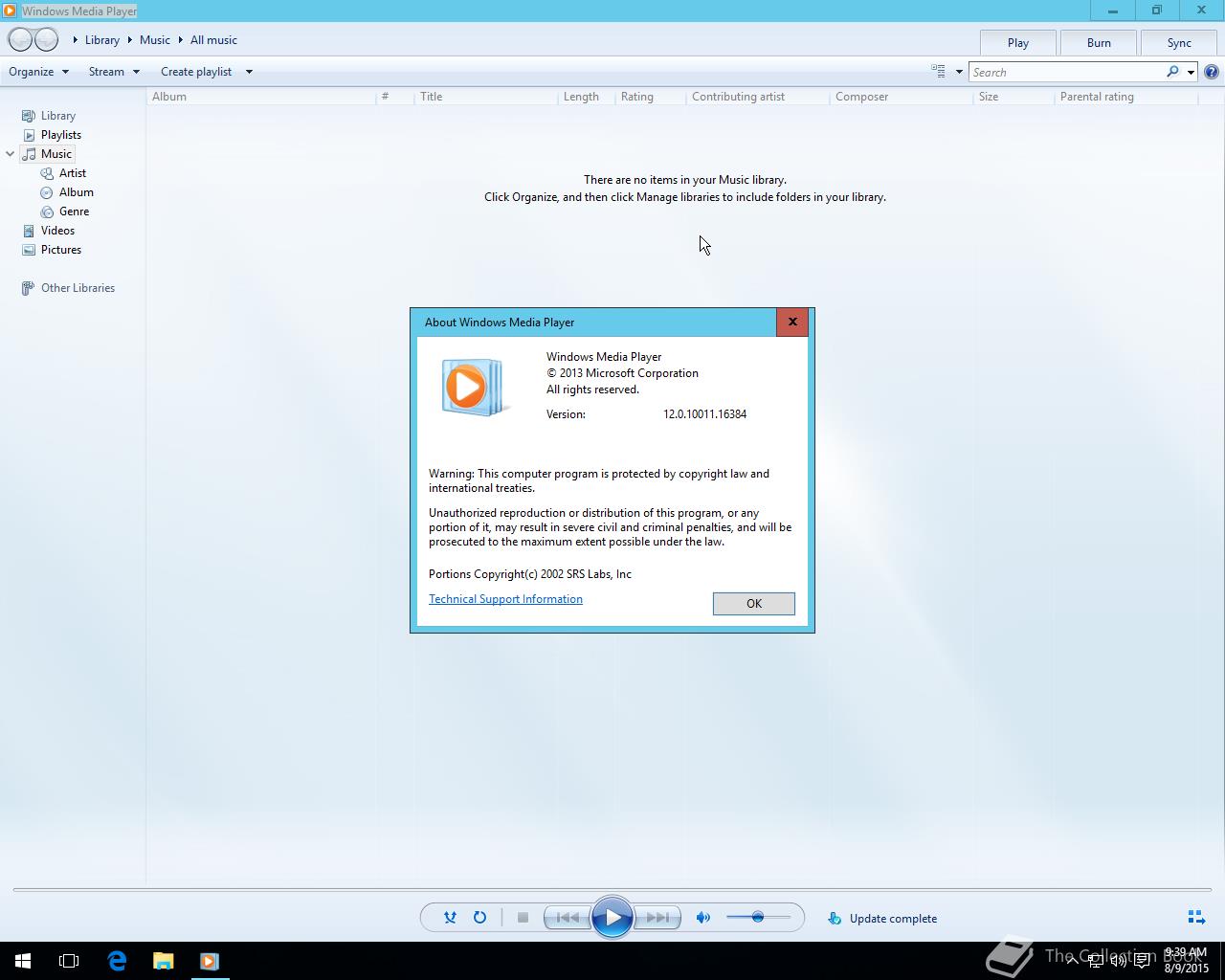Close the About Windows Media Player dialog
Screen dimensions: 1225x980
click(x=792, y=322)
